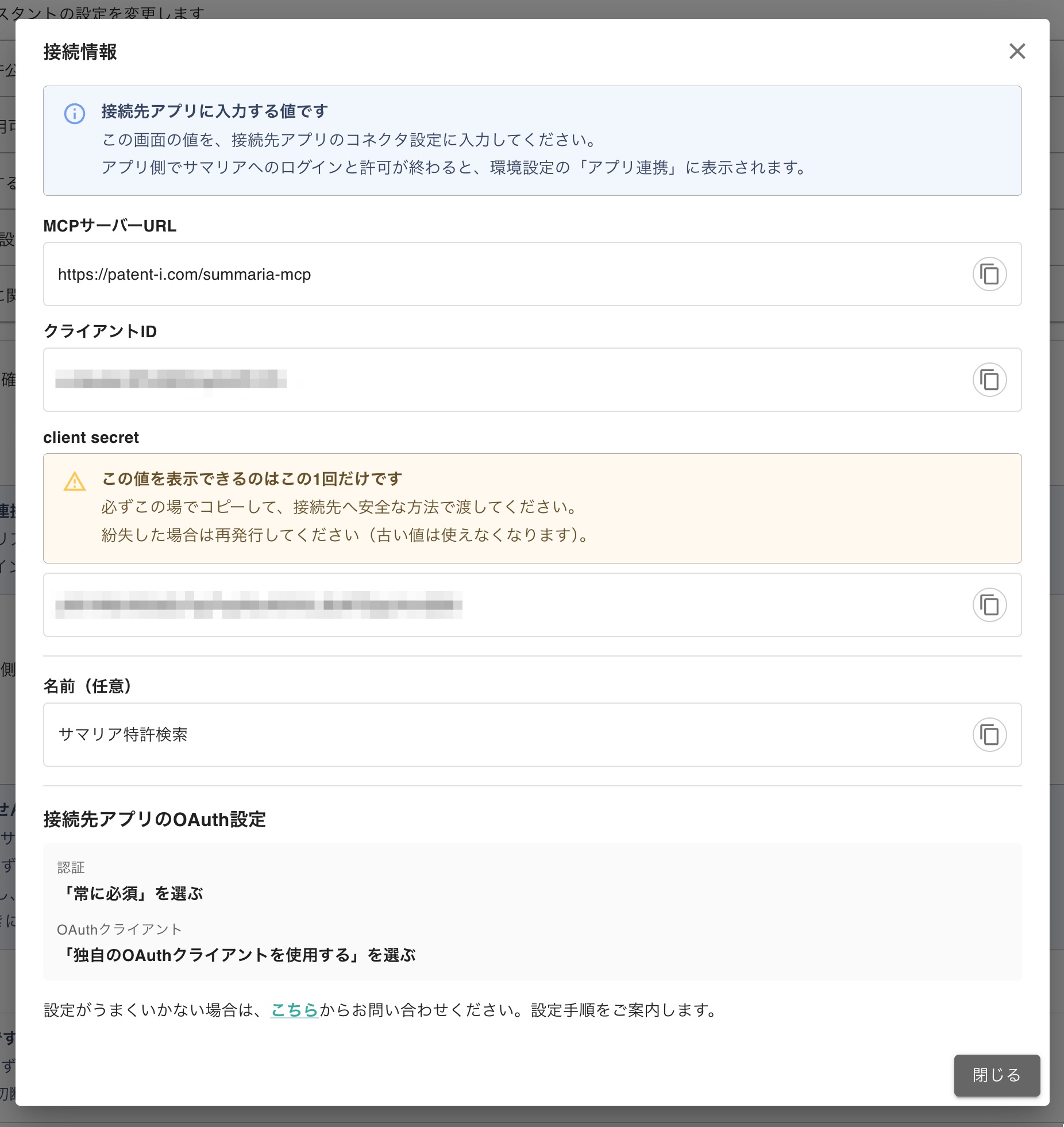Open the こちら contact link
Screen dimensions: 1064x1127
tap(294, 1010)
